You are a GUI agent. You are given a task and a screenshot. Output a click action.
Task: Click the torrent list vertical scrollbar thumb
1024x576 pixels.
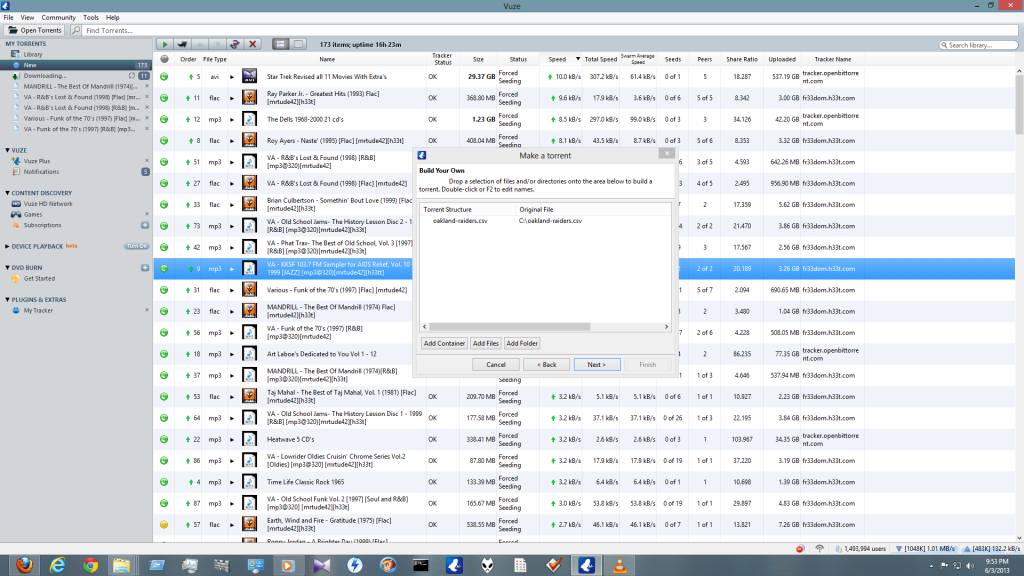tap(1019, 104)
